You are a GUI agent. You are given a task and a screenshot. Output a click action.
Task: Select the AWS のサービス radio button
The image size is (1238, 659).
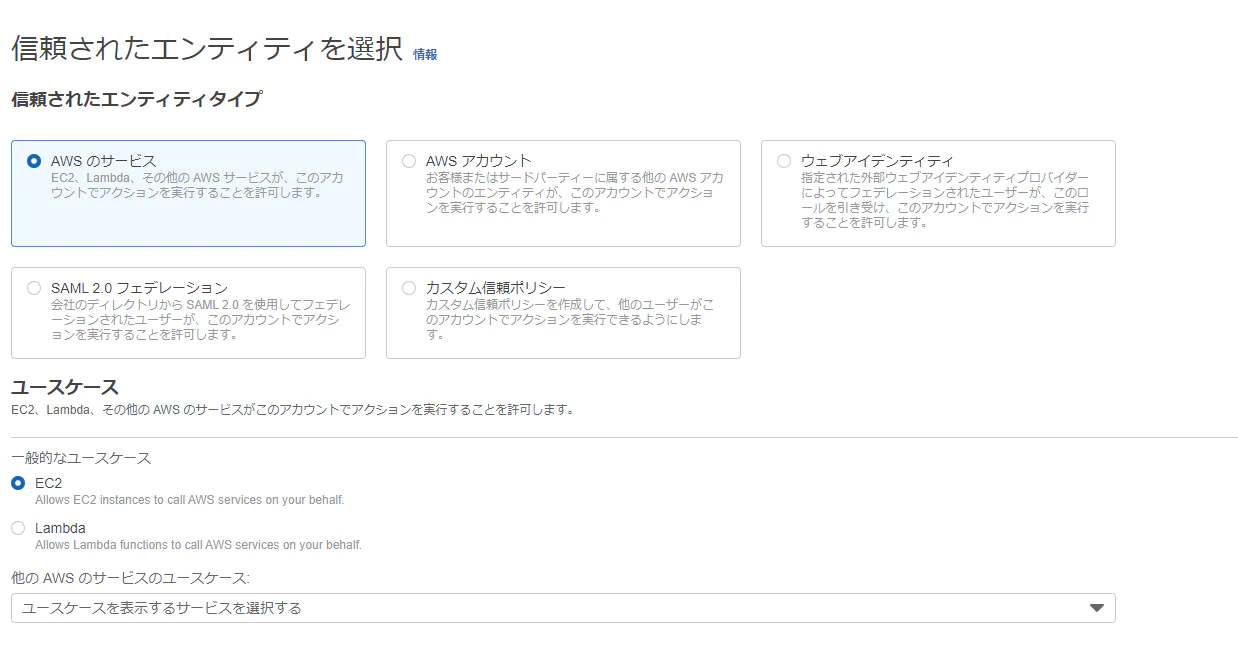[34, 161]
